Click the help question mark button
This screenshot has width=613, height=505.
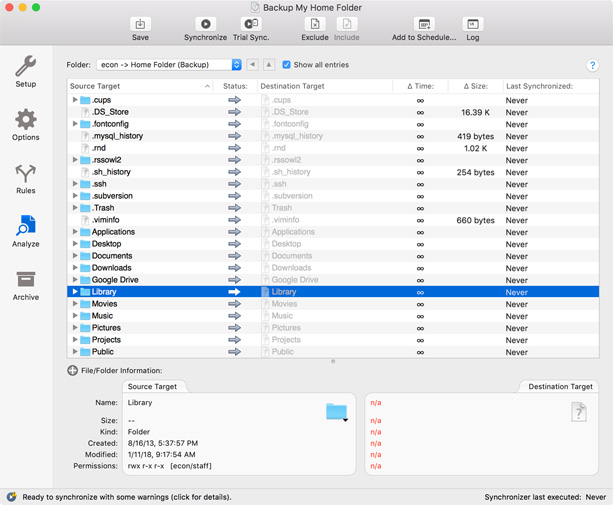point(592,65)
